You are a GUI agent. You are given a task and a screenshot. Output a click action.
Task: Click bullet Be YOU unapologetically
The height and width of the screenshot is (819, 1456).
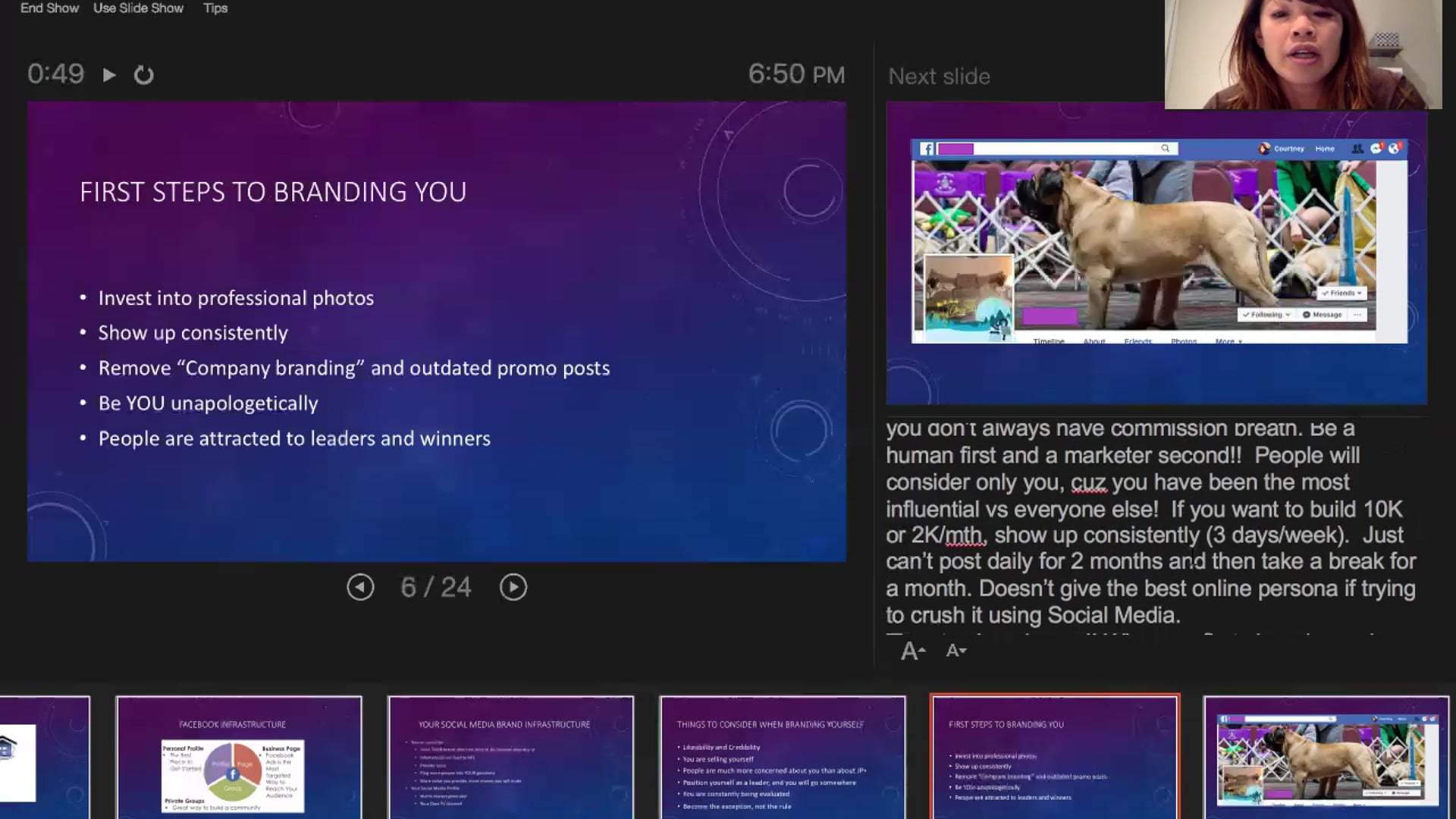click(208, 403)
